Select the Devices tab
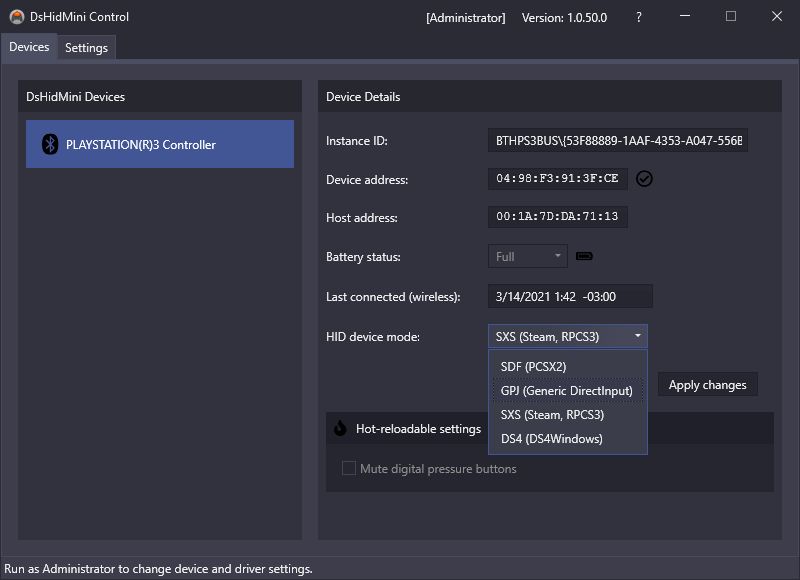Viewport: 800px width, 580px height. click(29, 46)
